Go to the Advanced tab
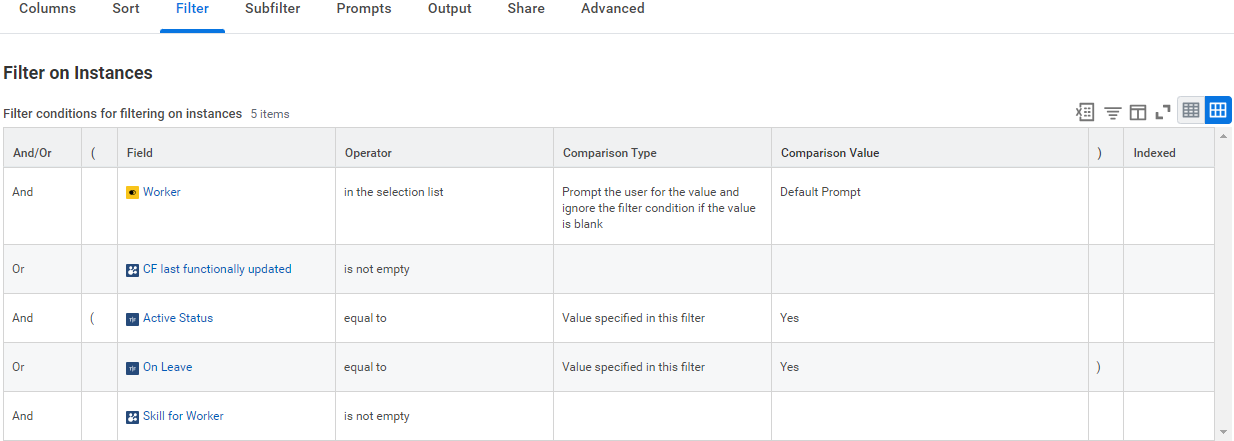This screenshot has width=1234, height=441. 613,9
